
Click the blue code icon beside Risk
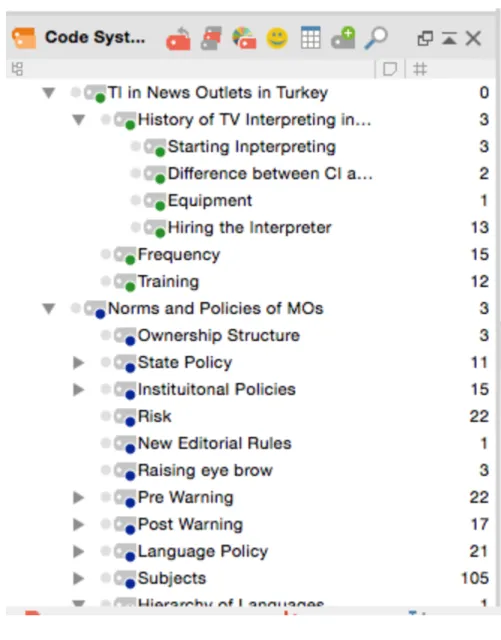[x=125, y=417]
